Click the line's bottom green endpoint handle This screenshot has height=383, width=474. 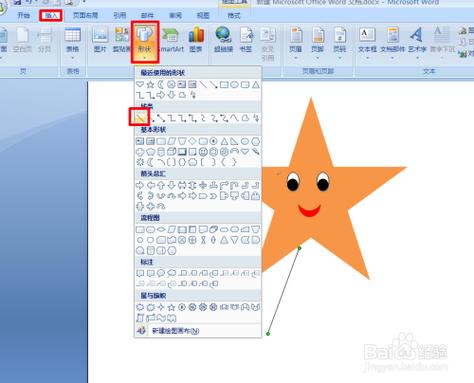[268, 334]
